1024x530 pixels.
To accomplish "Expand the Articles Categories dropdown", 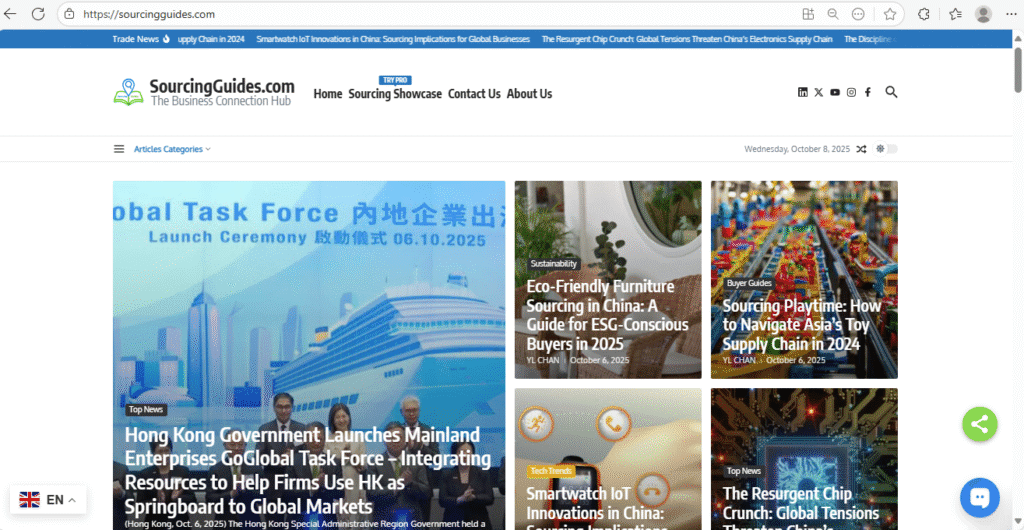I will (172, 149).
